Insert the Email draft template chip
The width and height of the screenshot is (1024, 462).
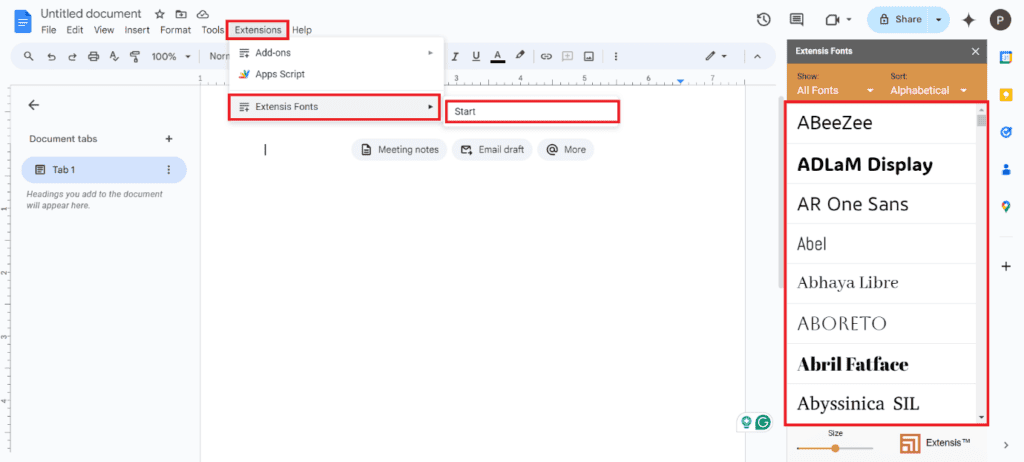point(492,150)
